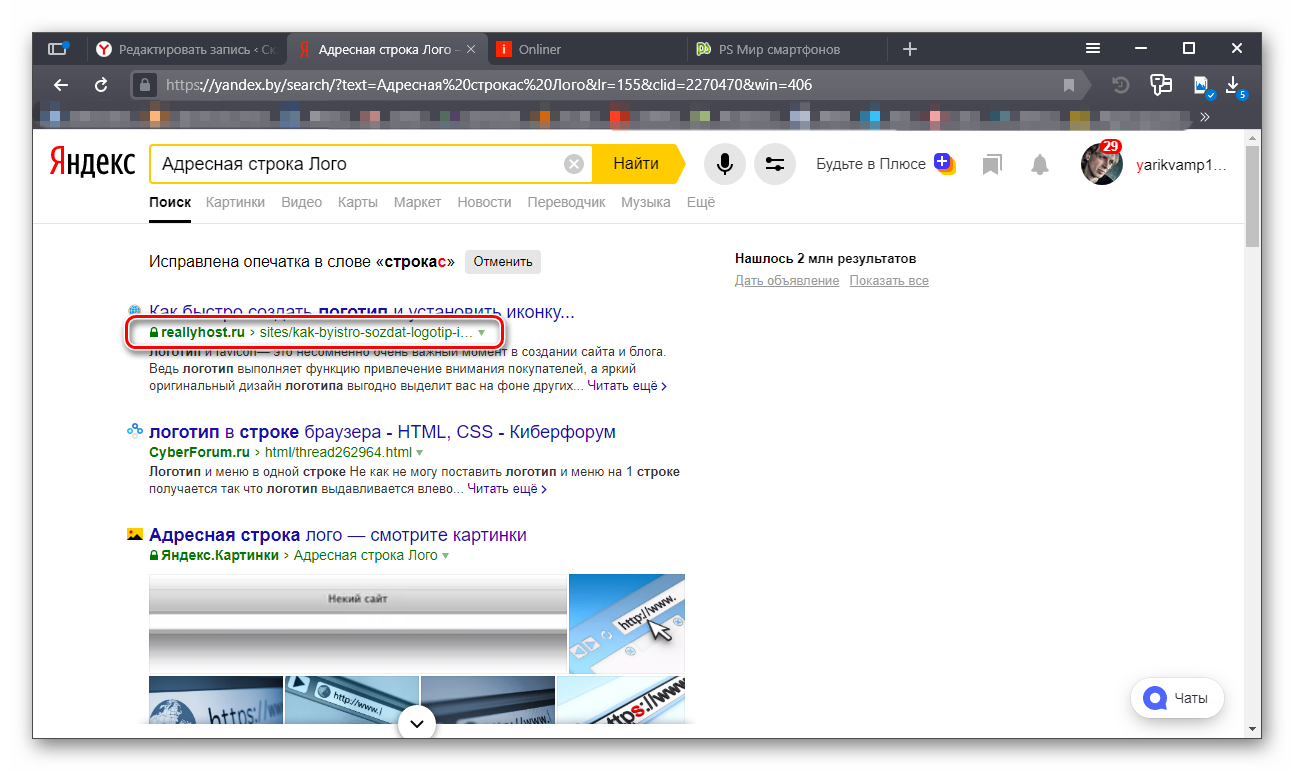This screenshot has width=1294, height=771.
Task: Open the Ещё search category menu
Action: click(x=701, y=202)
